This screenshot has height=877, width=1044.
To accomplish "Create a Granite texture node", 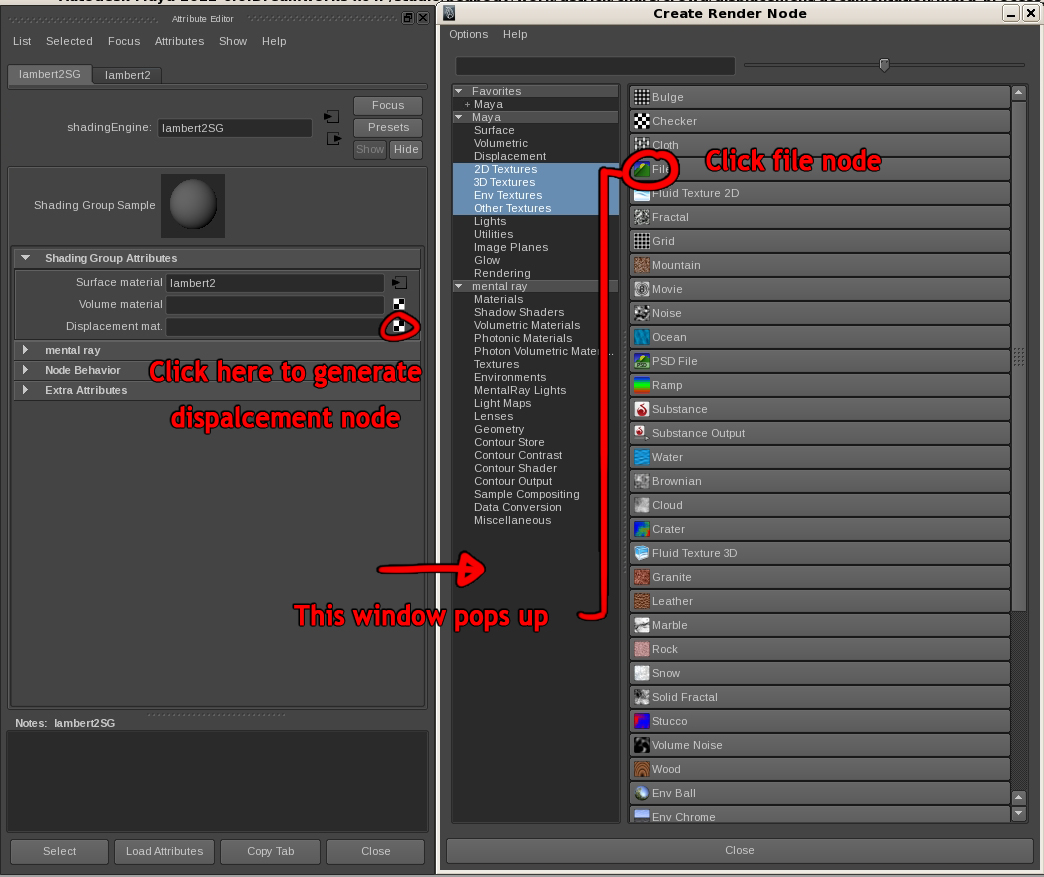I will 820,577.
